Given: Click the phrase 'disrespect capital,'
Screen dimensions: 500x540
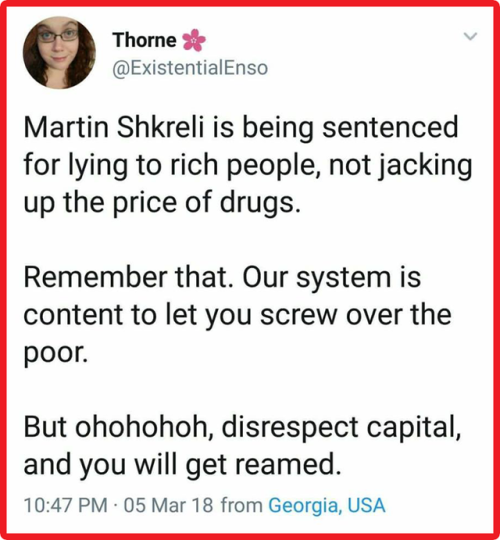Looking at the screenshot, I should 341,427.
